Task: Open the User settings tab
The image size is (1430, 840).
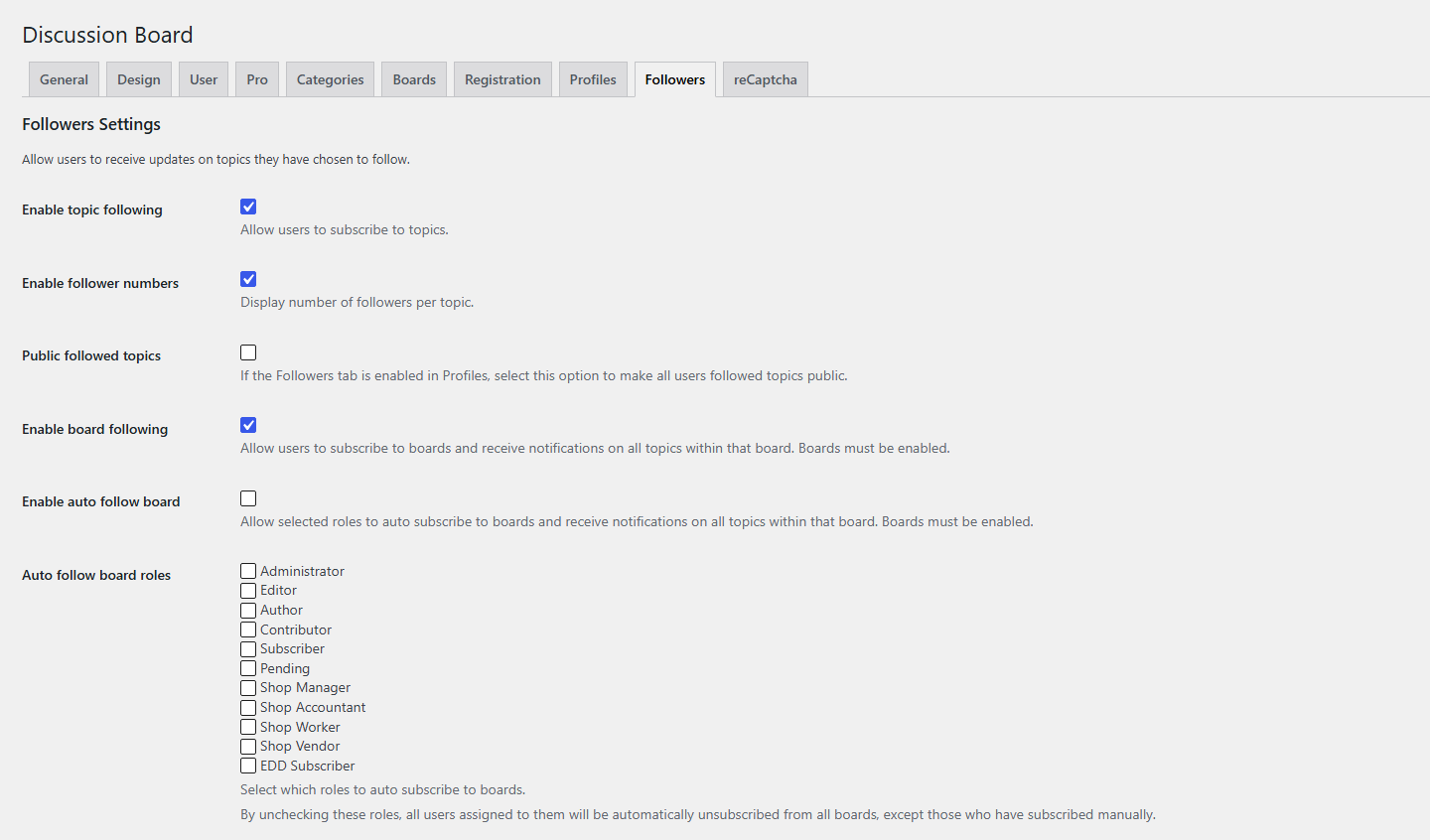Action: 204,79
